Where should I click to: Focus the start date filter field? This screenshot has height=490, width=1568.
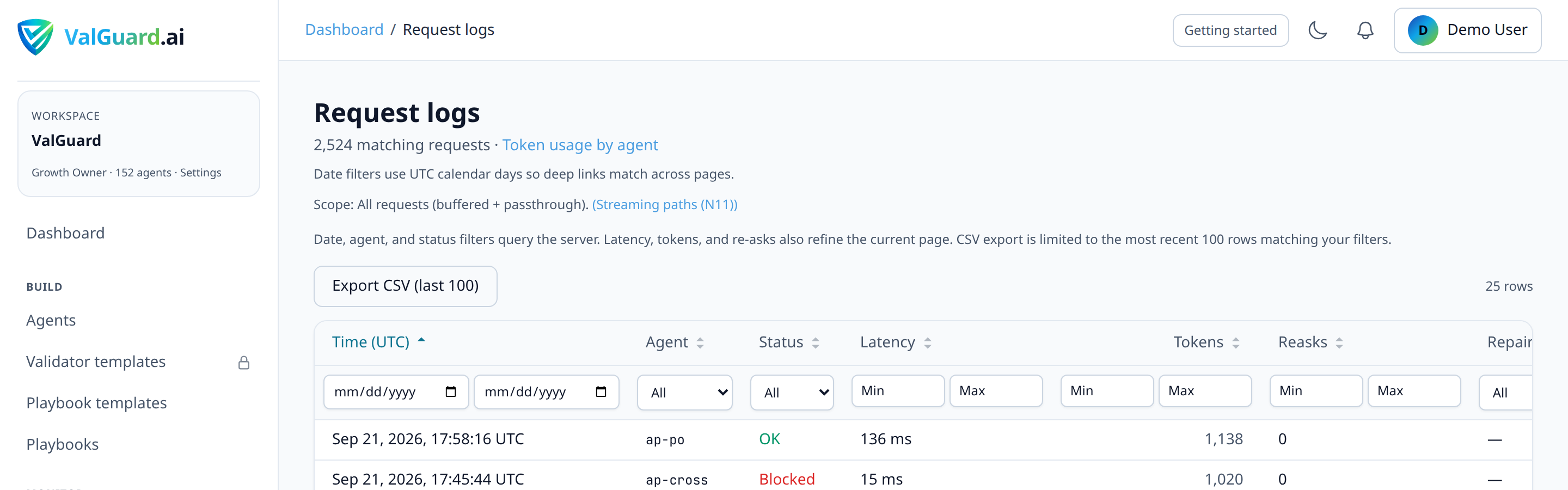pos(396,391)
